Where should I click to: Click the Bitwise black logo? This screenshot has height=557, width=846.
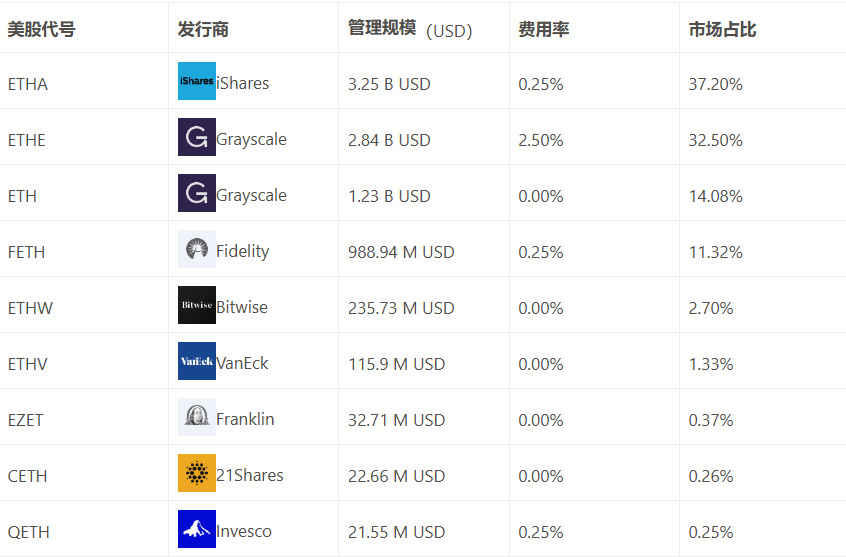197,305
